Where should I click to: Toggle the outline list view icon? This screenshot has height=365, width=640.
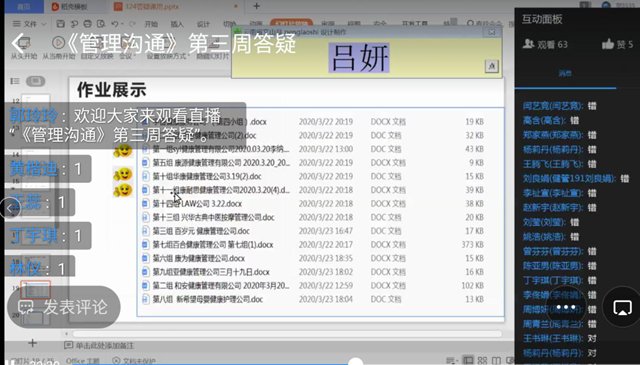coord(15,81)
